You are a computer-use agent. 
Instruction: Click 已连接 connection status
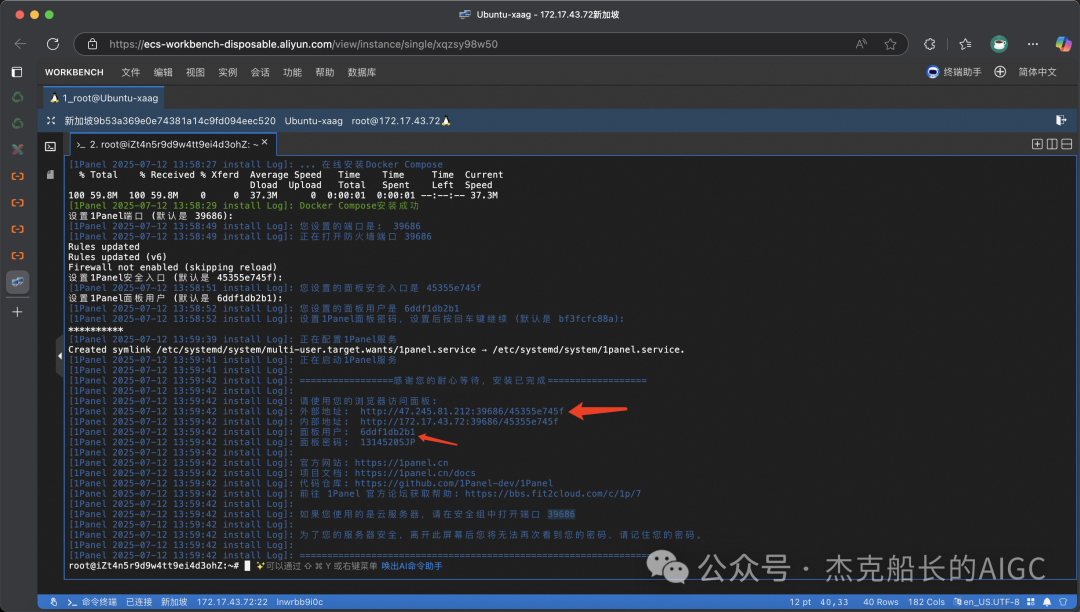point(138,602)
